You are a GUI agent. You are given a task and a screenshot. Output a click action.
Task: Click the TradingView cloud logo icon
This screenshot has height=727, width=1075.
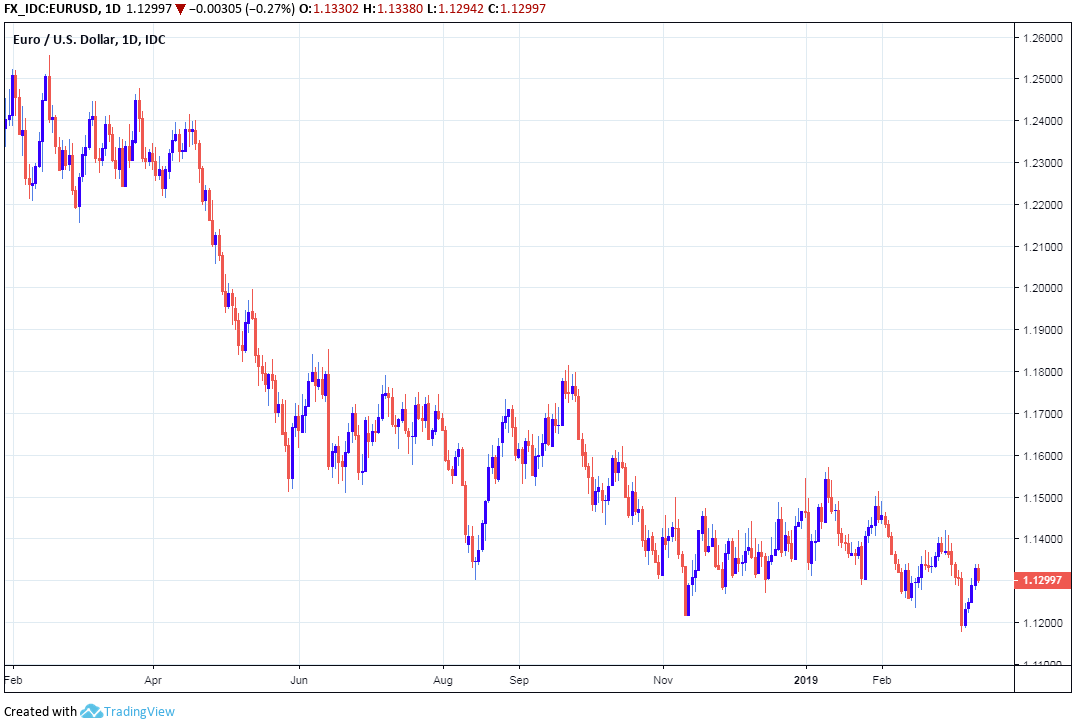pos(92,711)
